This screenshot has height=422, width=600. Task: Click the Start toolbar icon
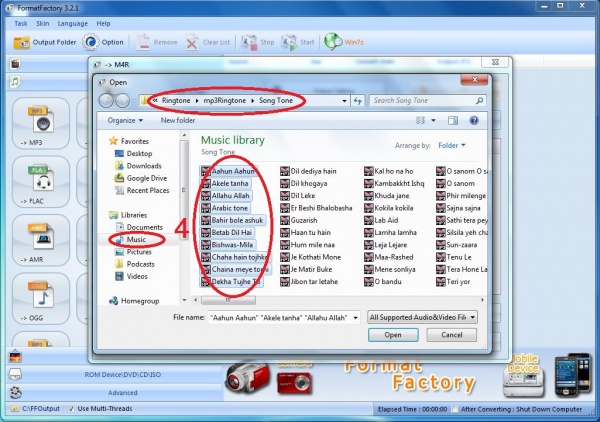coord(289,42)
